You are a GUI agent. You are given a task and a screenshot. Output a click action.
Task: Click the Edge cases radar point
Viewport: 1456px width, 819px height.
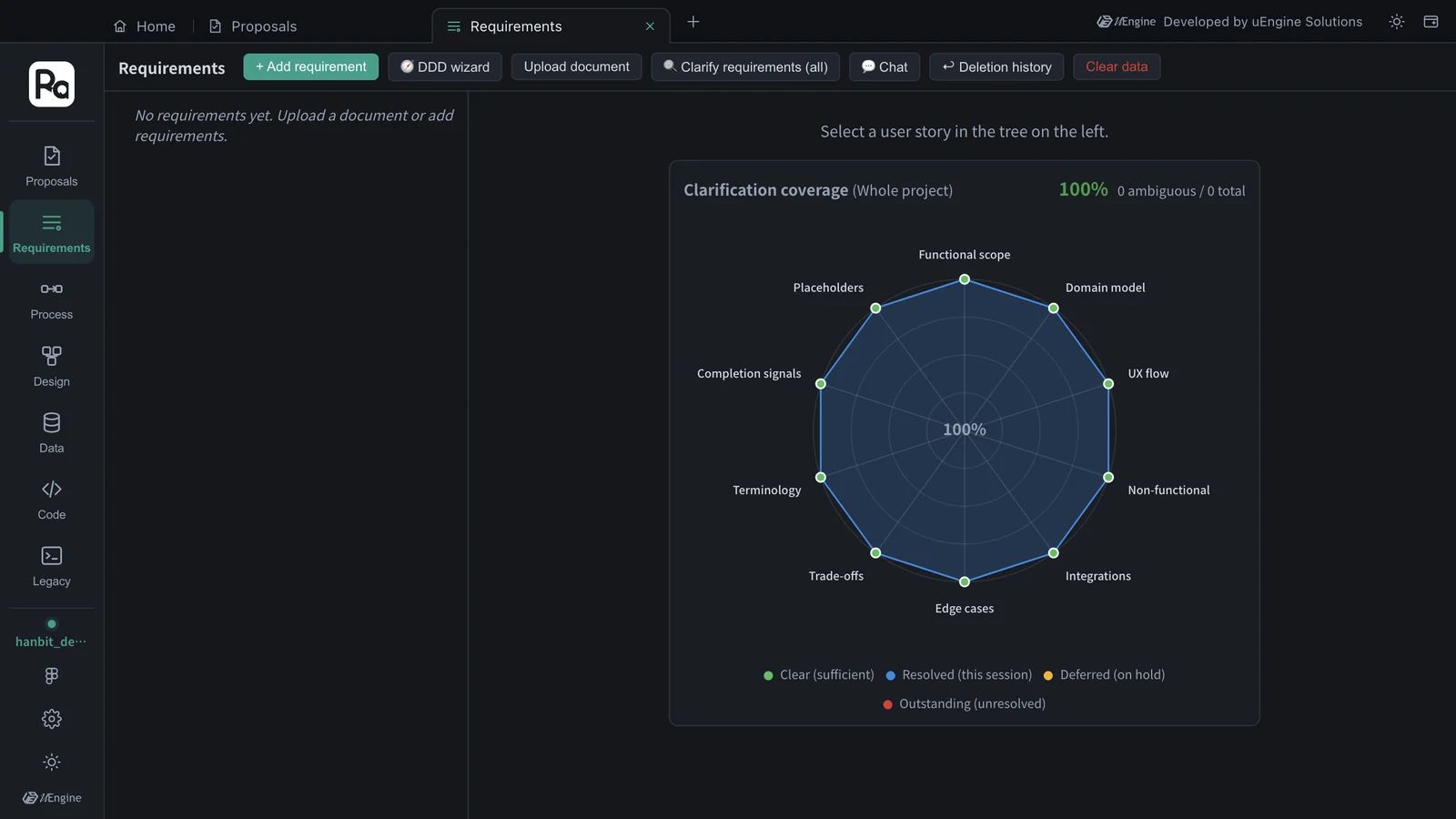point(965,581)
